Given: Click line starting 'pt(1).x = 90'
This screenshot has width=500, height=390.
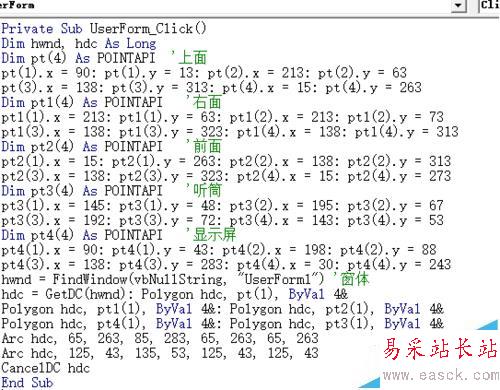Looking at the screenshot, I should 204,73.
